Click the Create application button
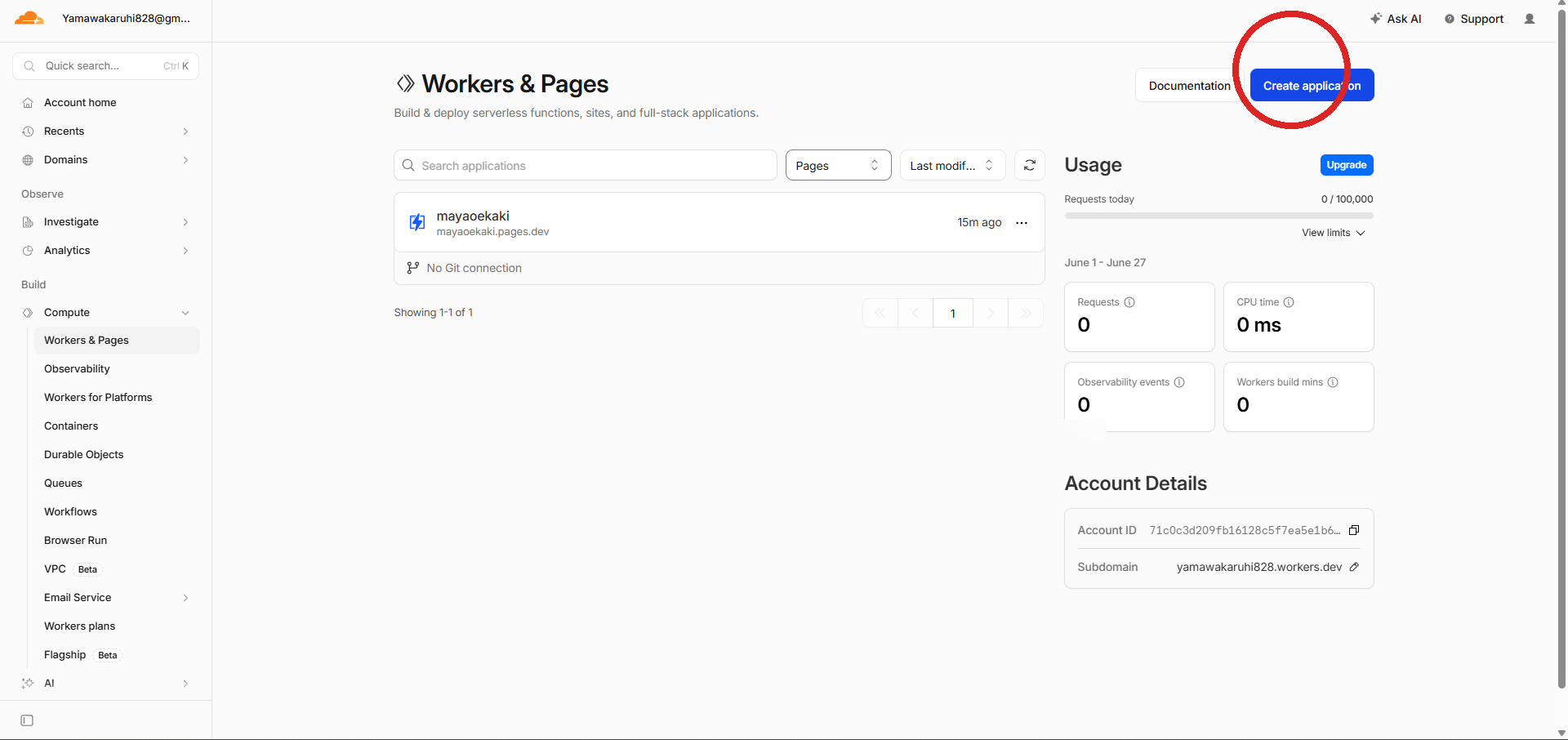The width and height of the screenshot is (1568, 740). (x=1312, y=86)
